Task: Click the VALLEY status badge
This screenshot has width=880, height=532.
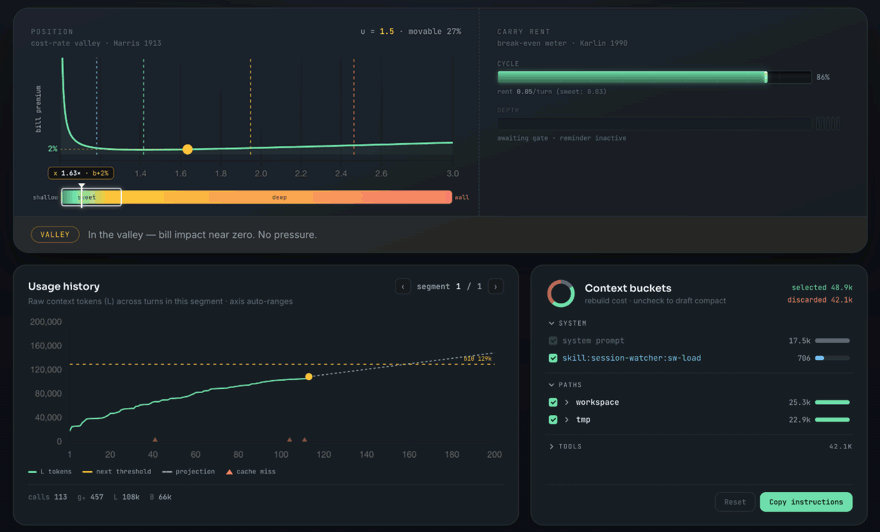Action: point(55,235)
